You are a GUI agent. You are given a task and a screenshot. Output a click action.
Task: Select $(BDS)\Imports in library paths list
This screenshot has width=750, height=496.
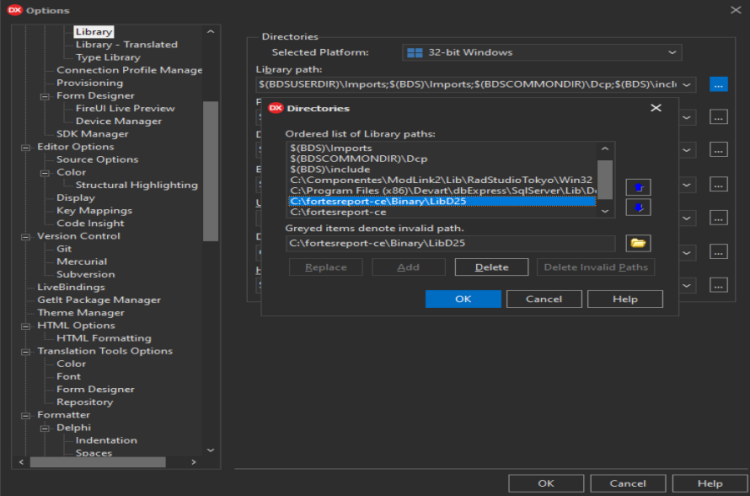[x=442, y=148]
